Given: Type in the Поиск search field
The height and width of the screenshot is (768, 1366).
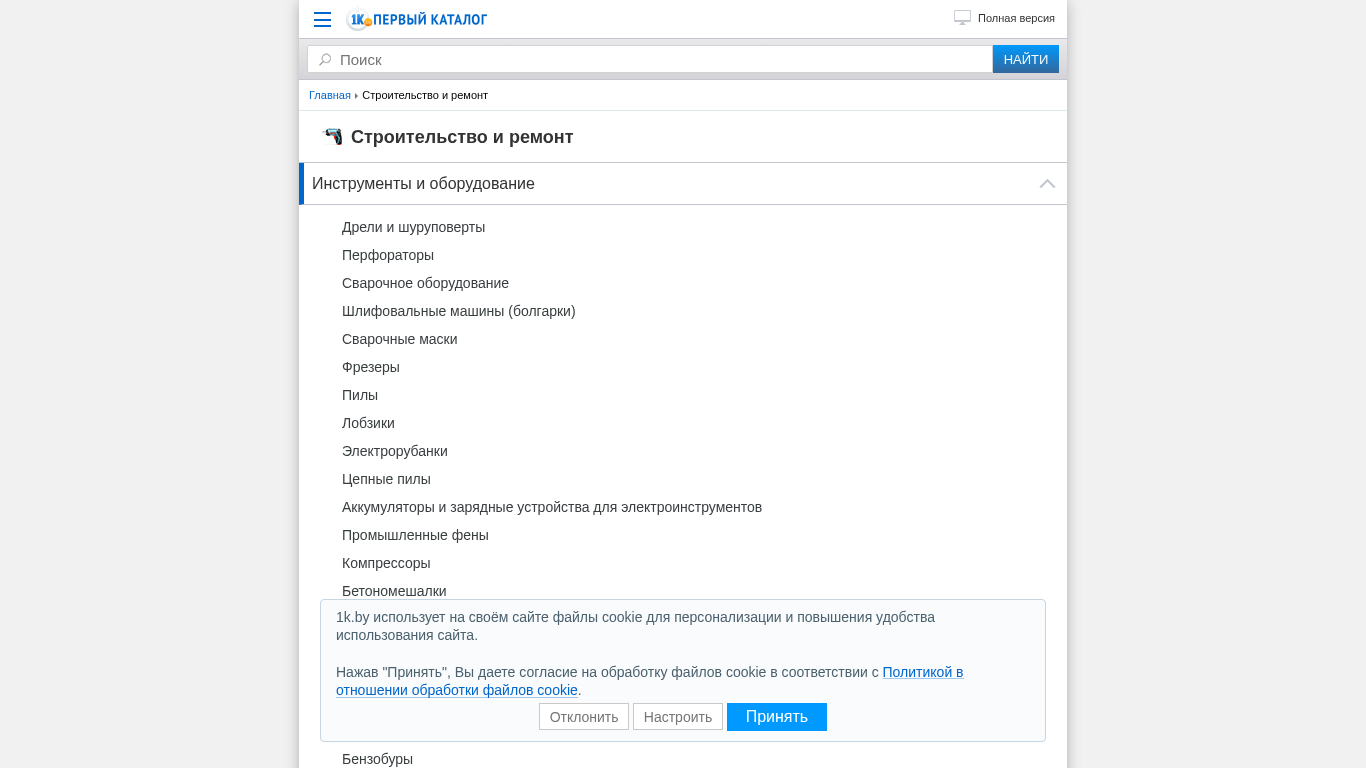Looking at the screenshot, I should (660, 60).
